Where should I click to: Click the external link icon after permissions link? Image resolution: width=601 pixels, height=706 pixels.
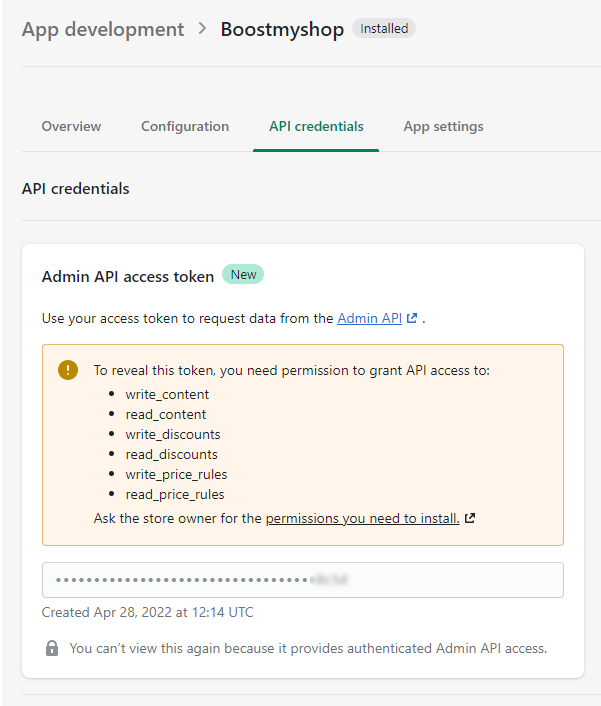click(470, 518)
